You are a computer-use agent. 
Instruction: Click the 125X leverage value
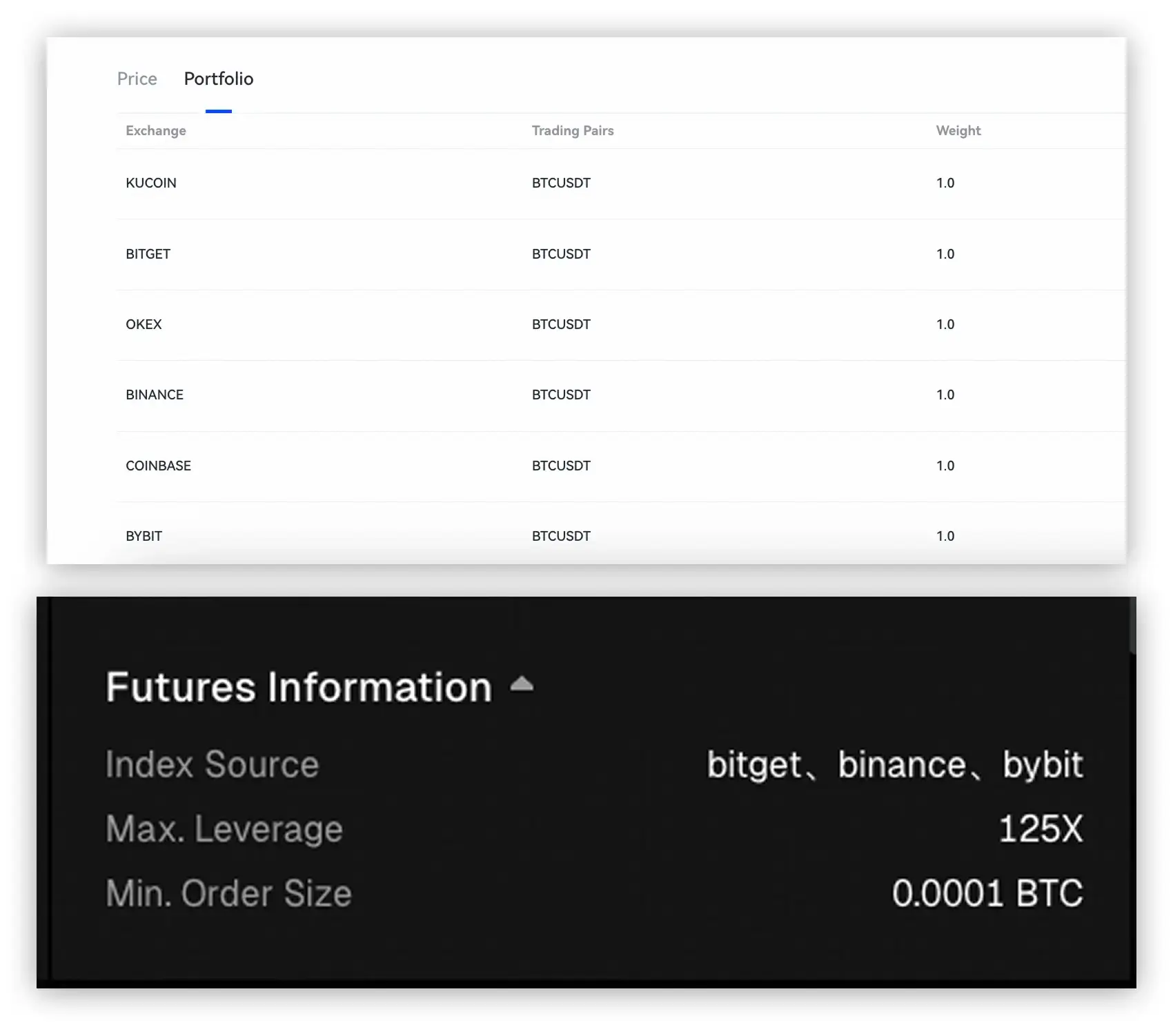tap(1041, 829)
